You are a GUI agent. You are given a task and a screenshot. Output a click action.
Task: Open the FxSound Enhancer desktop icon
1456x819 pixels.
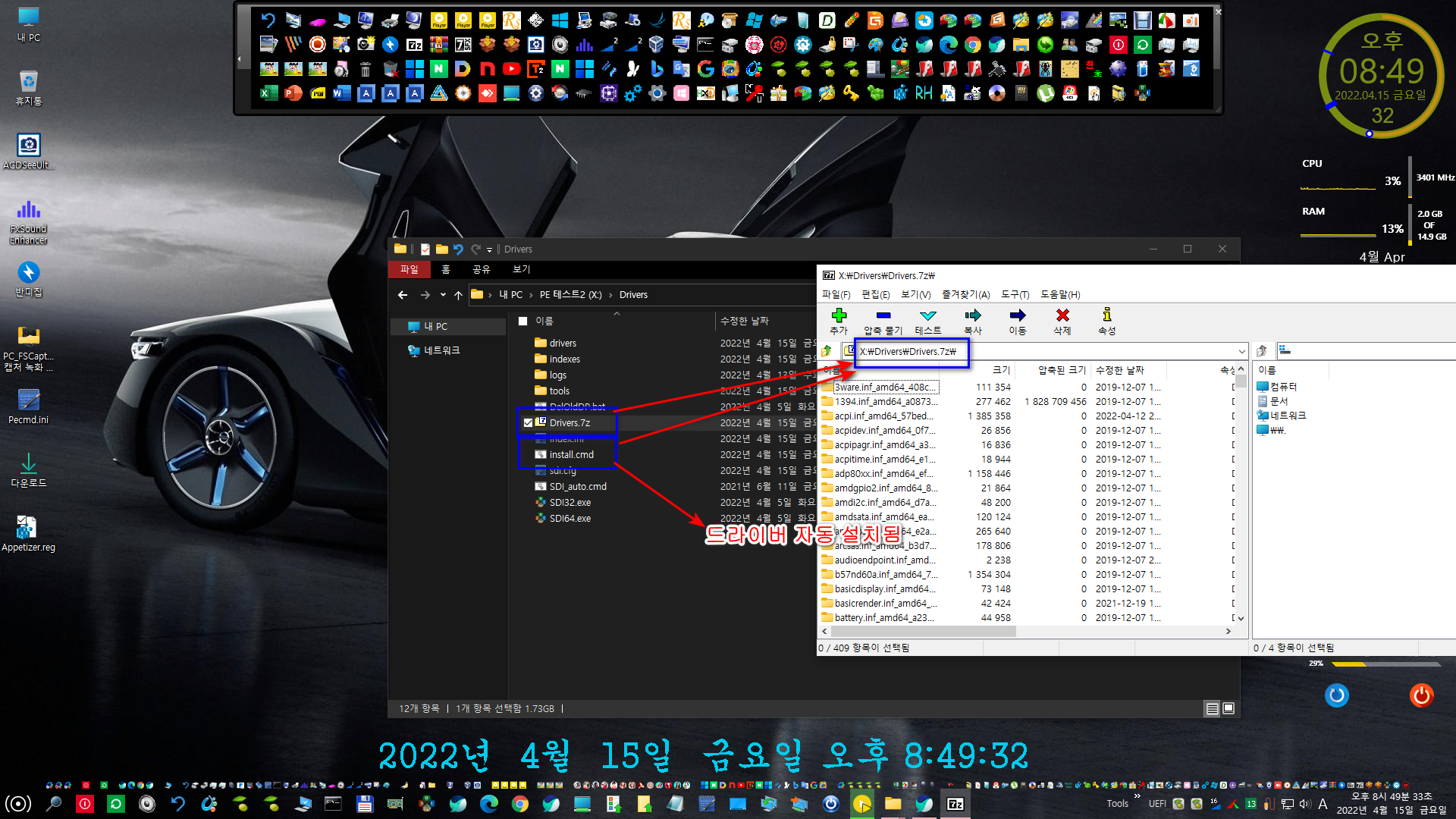pos(29,222)
